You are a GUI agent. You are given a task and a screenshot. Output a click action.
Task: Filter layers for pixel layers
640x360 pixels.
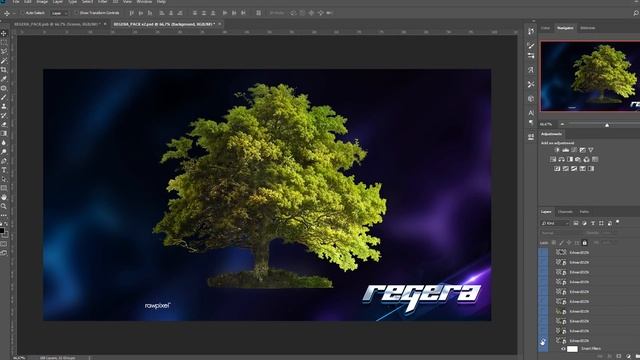click(576, 223)
